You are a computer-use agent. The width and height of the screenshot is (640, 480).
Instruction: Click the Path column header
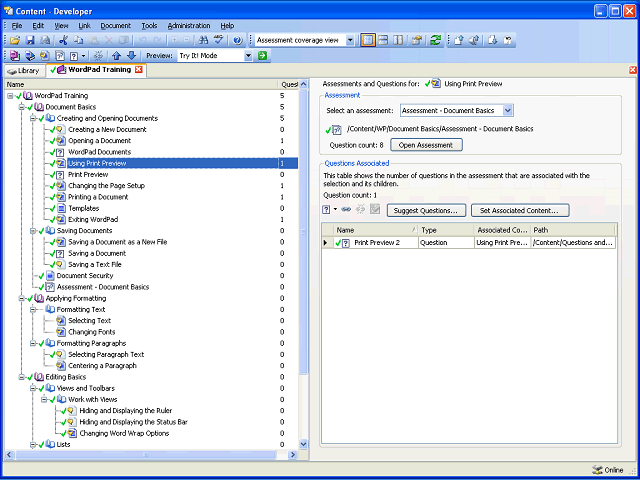coord(573,230)
